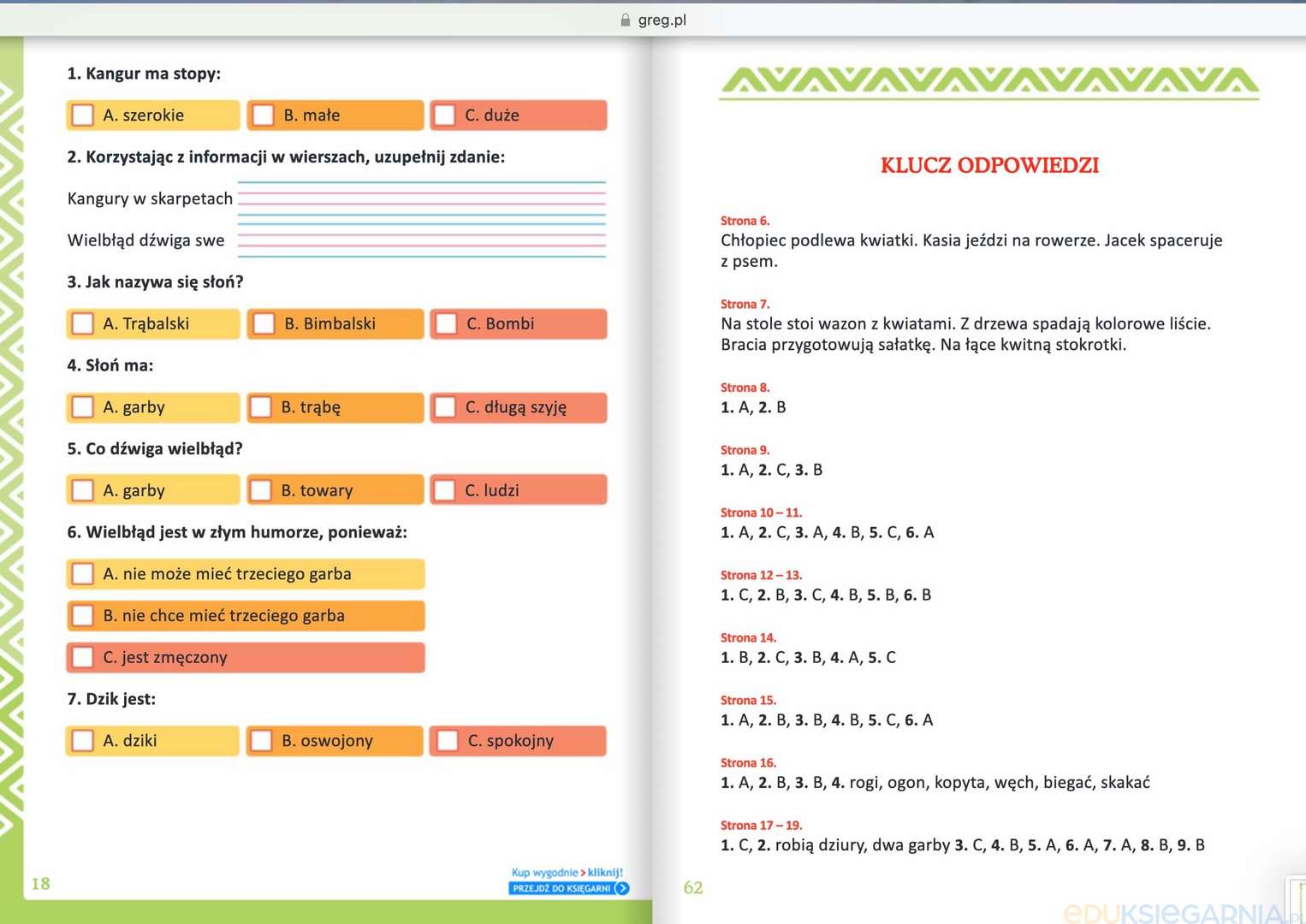
Task: Tick the 'A. dziki' checkbox
Action: (x=83, y=740)
